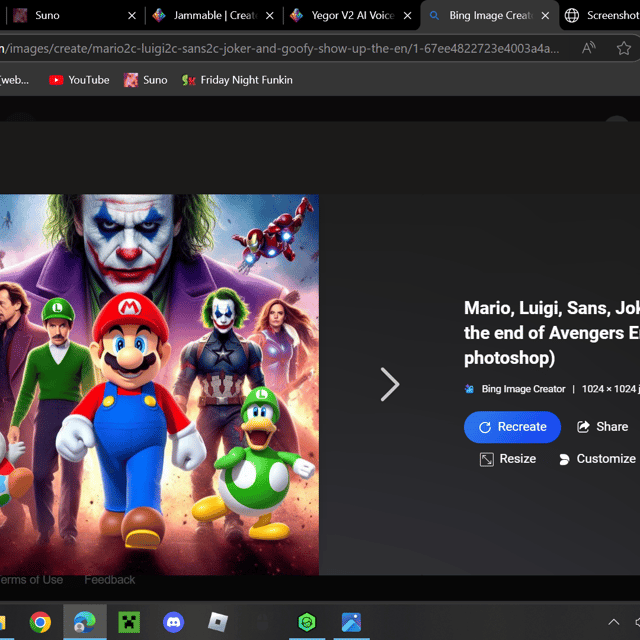Click the Recreate button
Image resolution: width=640 pixels, height=640 pixels.
click(512, 427)
